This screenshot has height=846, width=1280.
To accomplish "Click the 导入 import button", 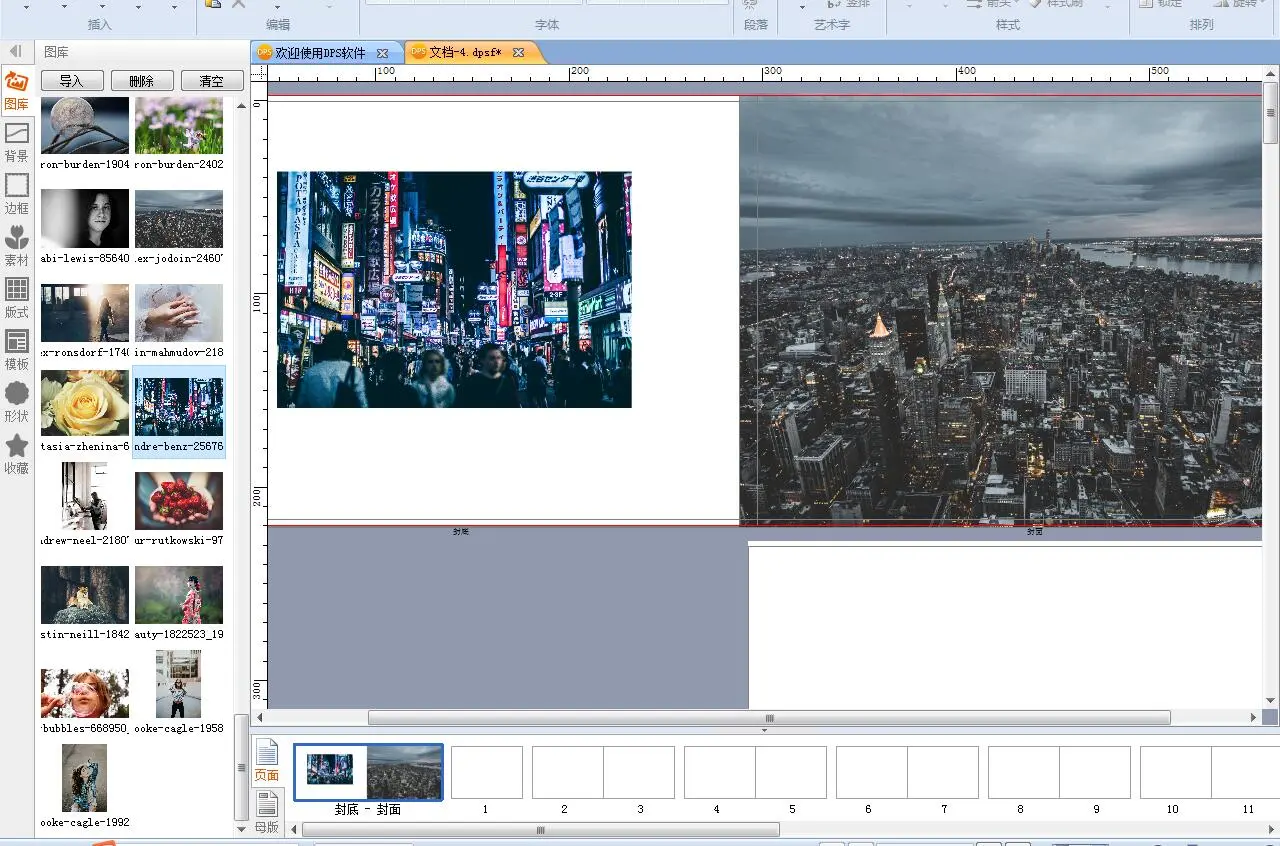I will tap(72, 81).
